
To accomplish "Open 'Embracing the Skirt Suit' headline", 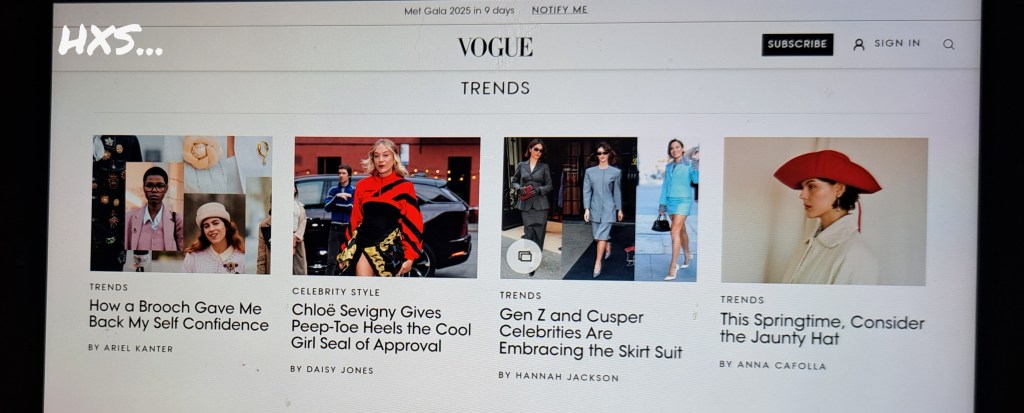I will 590,334.
